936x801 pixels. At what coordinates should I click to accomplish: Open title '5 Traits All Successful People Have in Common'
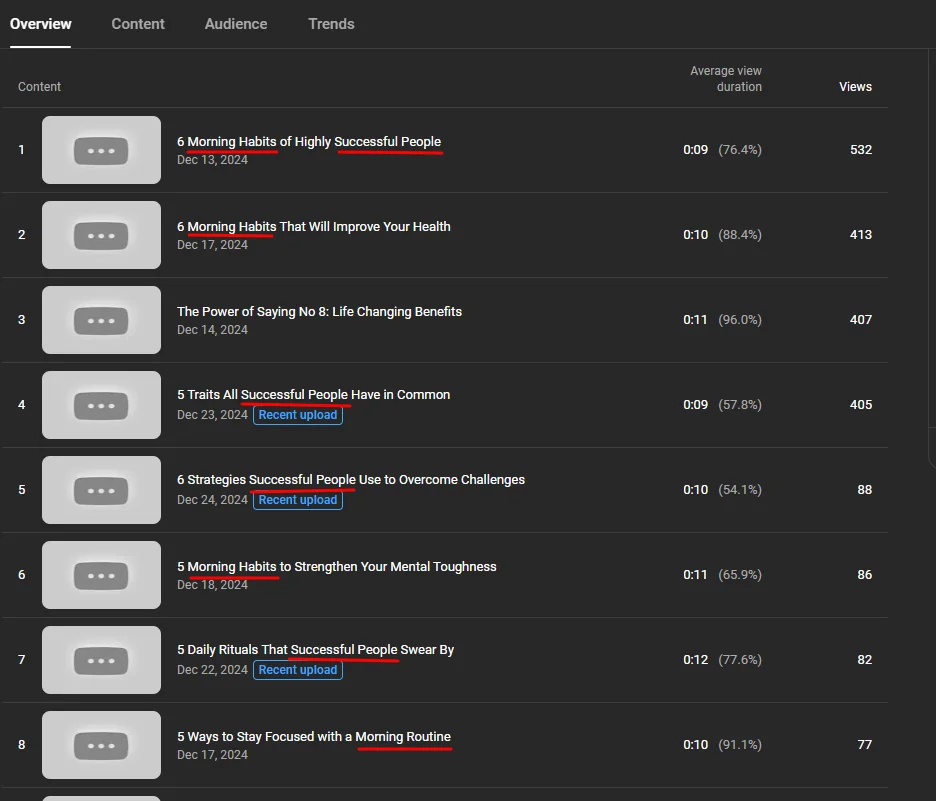point(313,395)
